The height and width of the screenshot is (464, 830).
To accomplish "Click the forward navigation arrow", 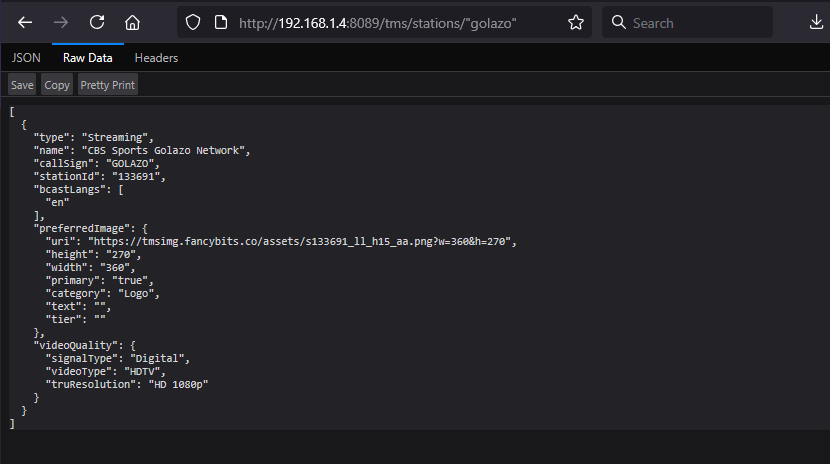I will (x=61, y=22).
